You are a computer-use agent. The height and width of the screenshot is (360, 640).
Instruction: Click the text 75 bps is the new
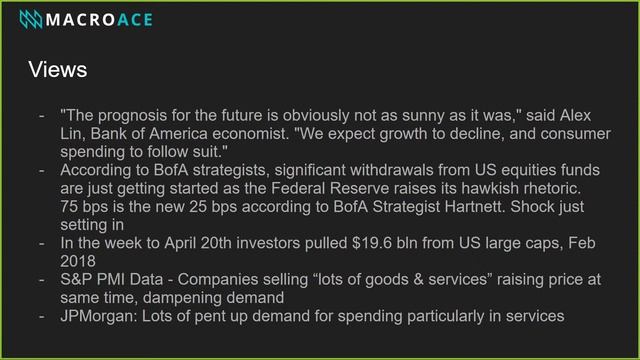click(122, 207)
